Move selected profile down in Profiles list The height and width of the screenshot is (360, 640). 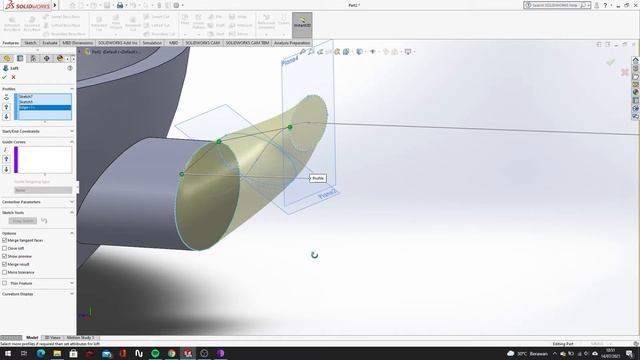[6, 116]
